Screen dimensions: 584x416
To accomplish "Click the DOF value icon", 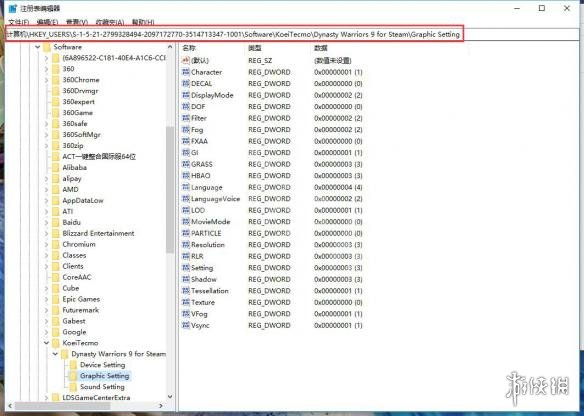I will [185, 107].
